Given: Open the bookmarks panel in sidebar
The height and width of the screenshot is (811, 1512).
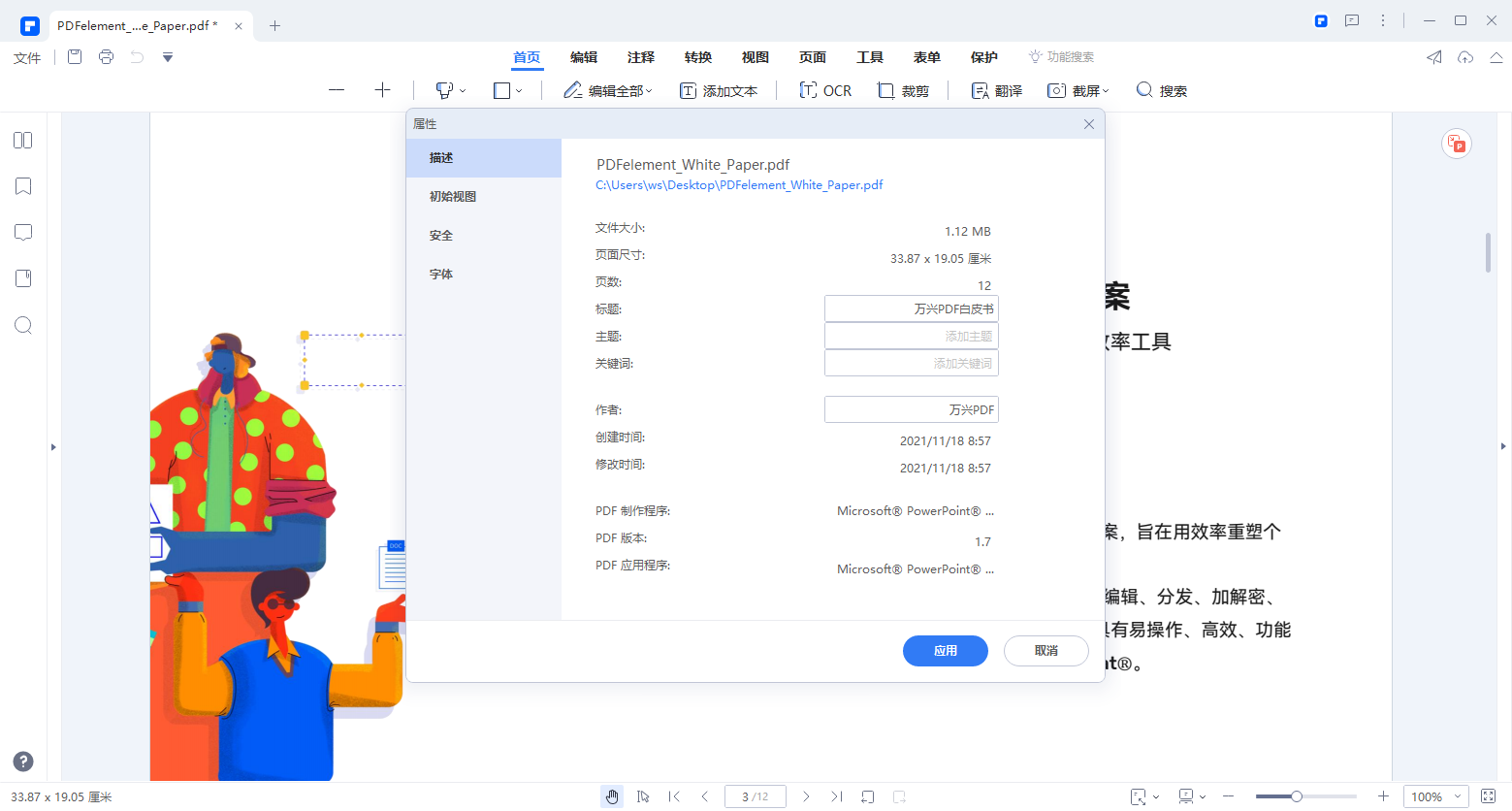Looking at the screenshot, I should click(22, 185).
